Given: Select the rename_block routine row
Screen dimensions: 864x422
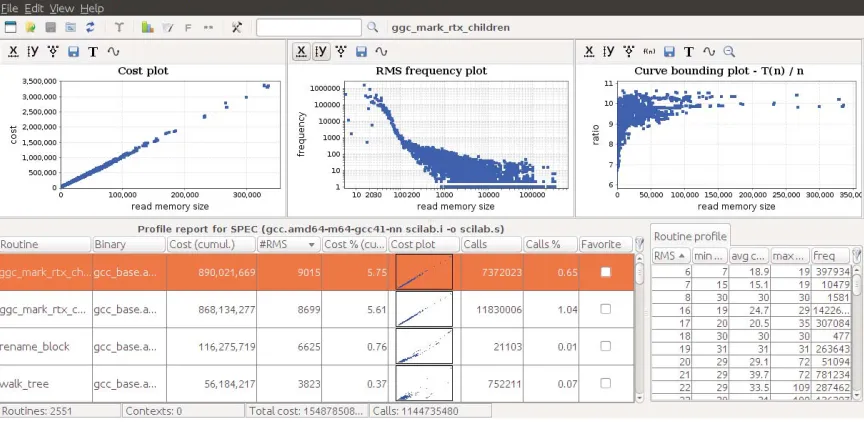Looking at the screenshot, I should pos(317,346).
